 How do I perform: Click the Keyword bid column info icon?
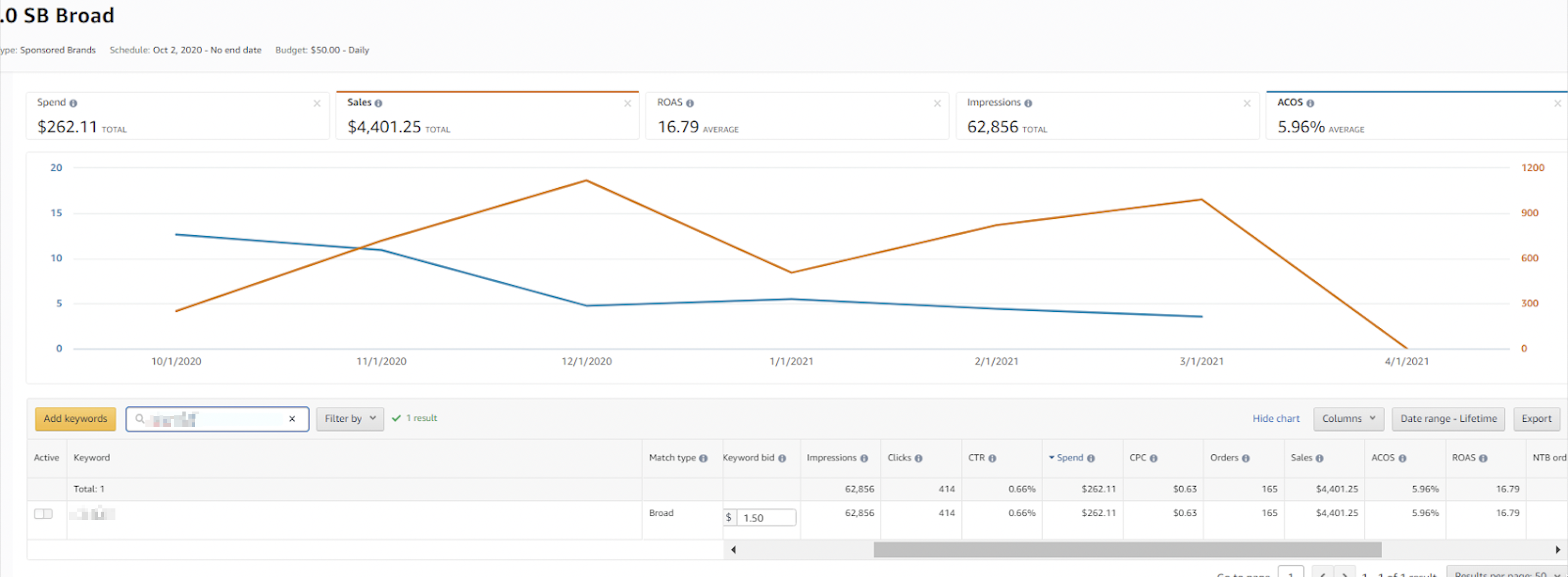coord(782,458)
